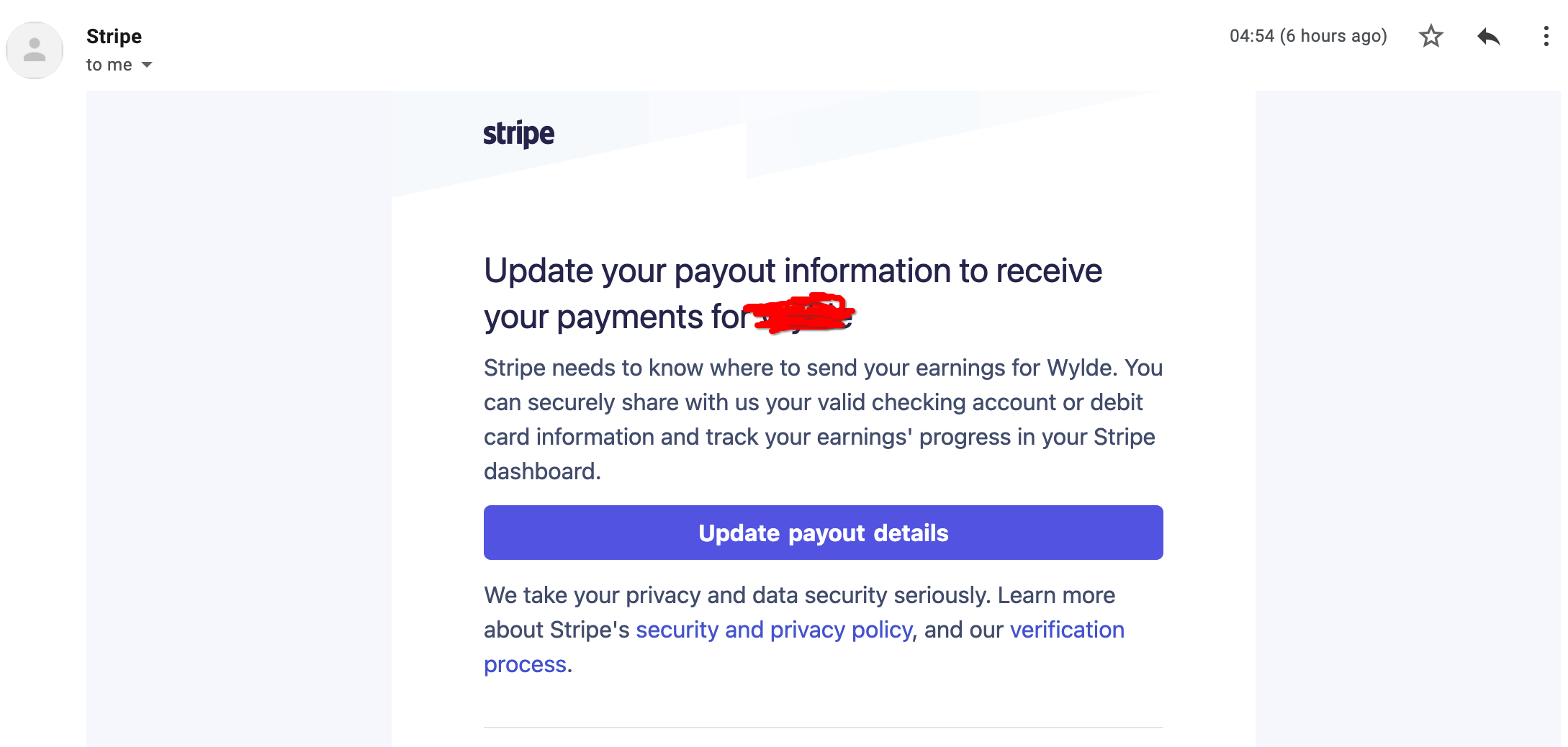Click the '04:54 (6 hours ago)' timestamp
The image size is (1568, 747).
point(1309,35)
